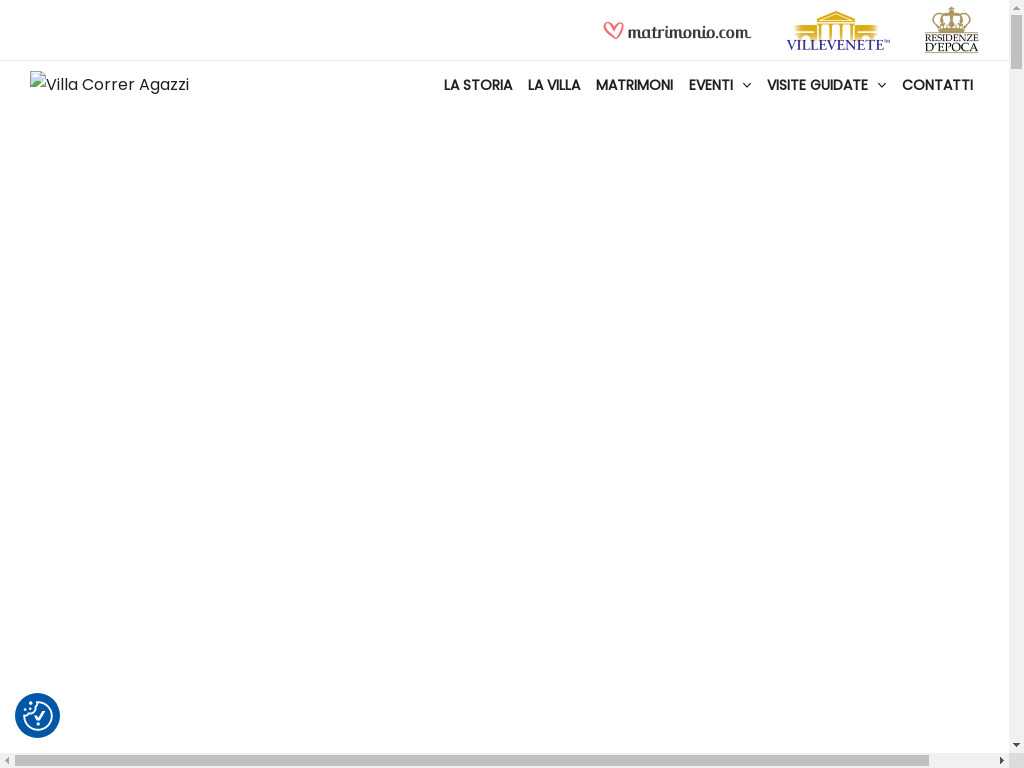1024x768 pixels.
Task: Click the vertical scrollbar thumb
Action: 1016,42
